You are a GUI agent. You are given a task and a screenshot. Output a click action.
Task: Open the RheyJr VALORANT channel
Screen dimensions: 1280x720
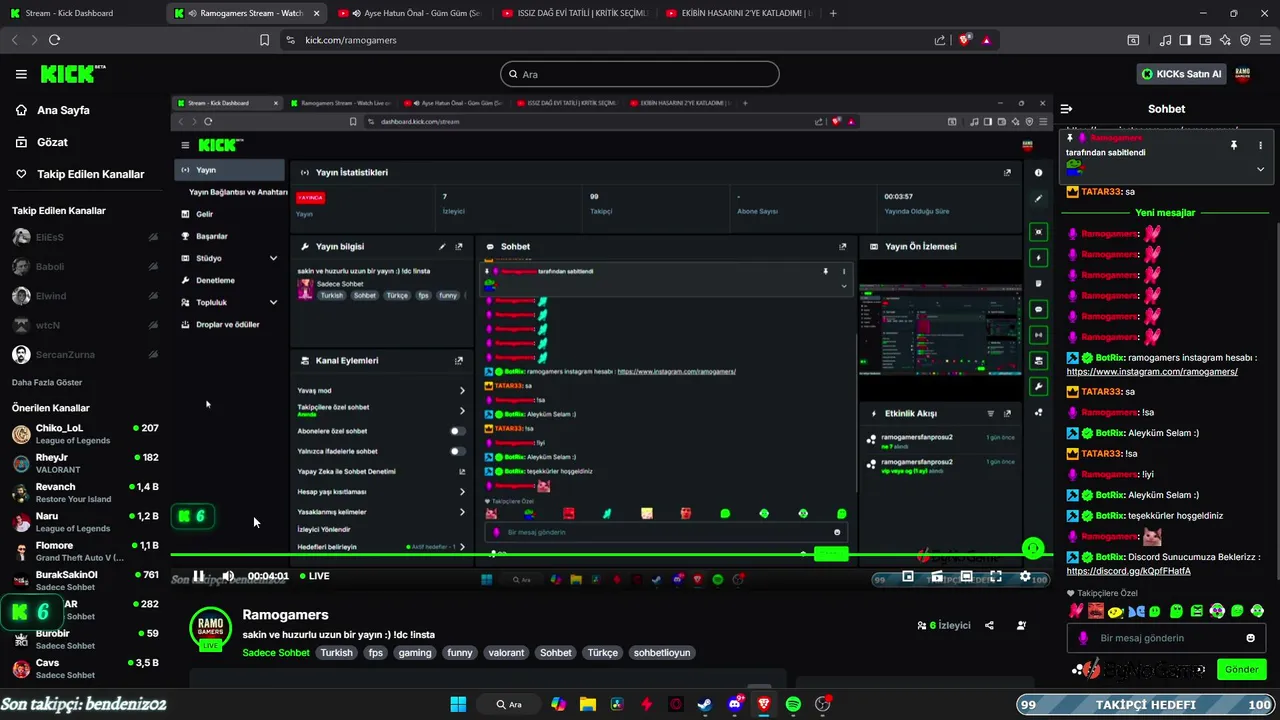coord(85,463)
